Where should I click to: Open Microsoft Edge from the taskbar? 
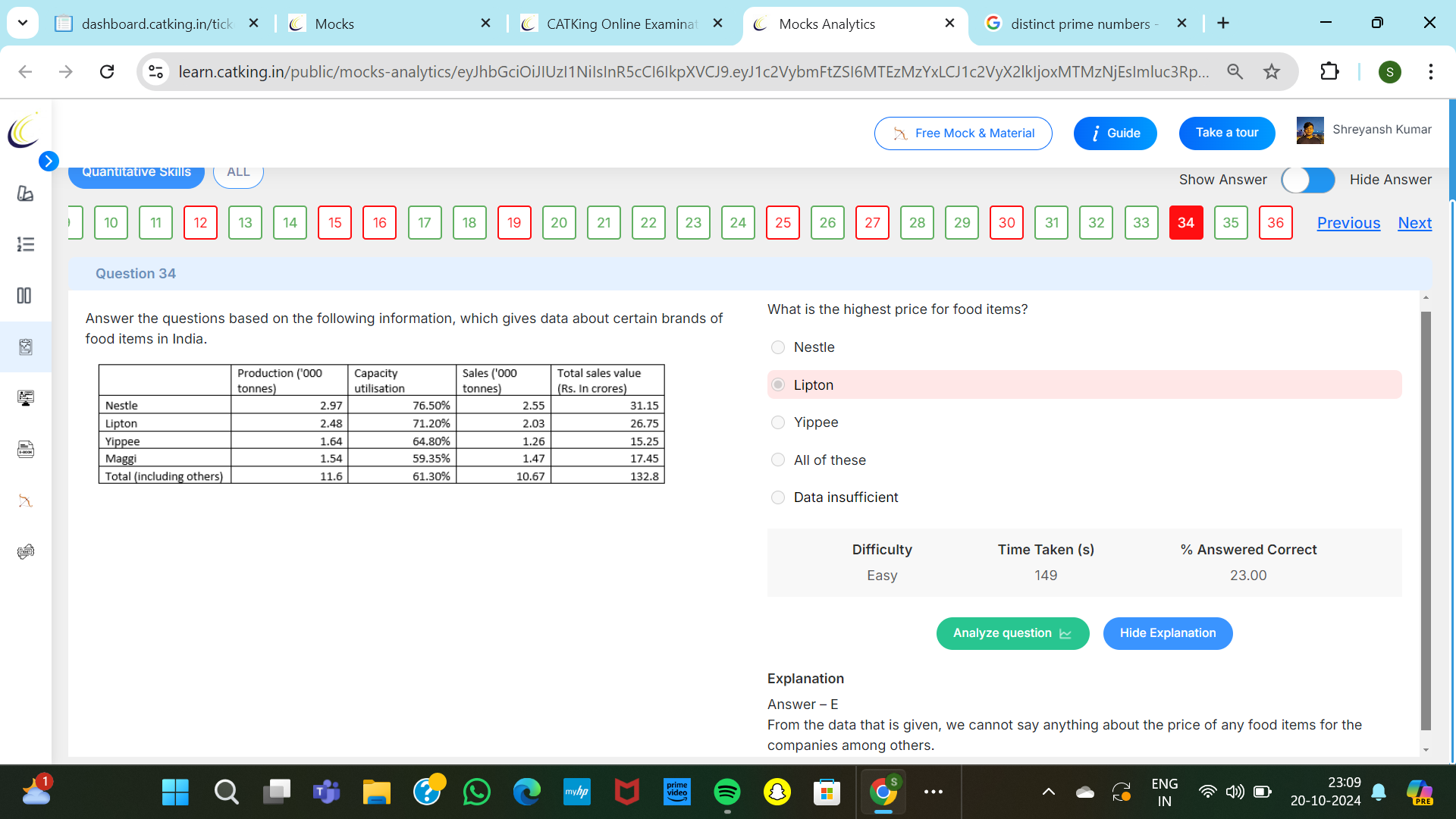(526, 792)
